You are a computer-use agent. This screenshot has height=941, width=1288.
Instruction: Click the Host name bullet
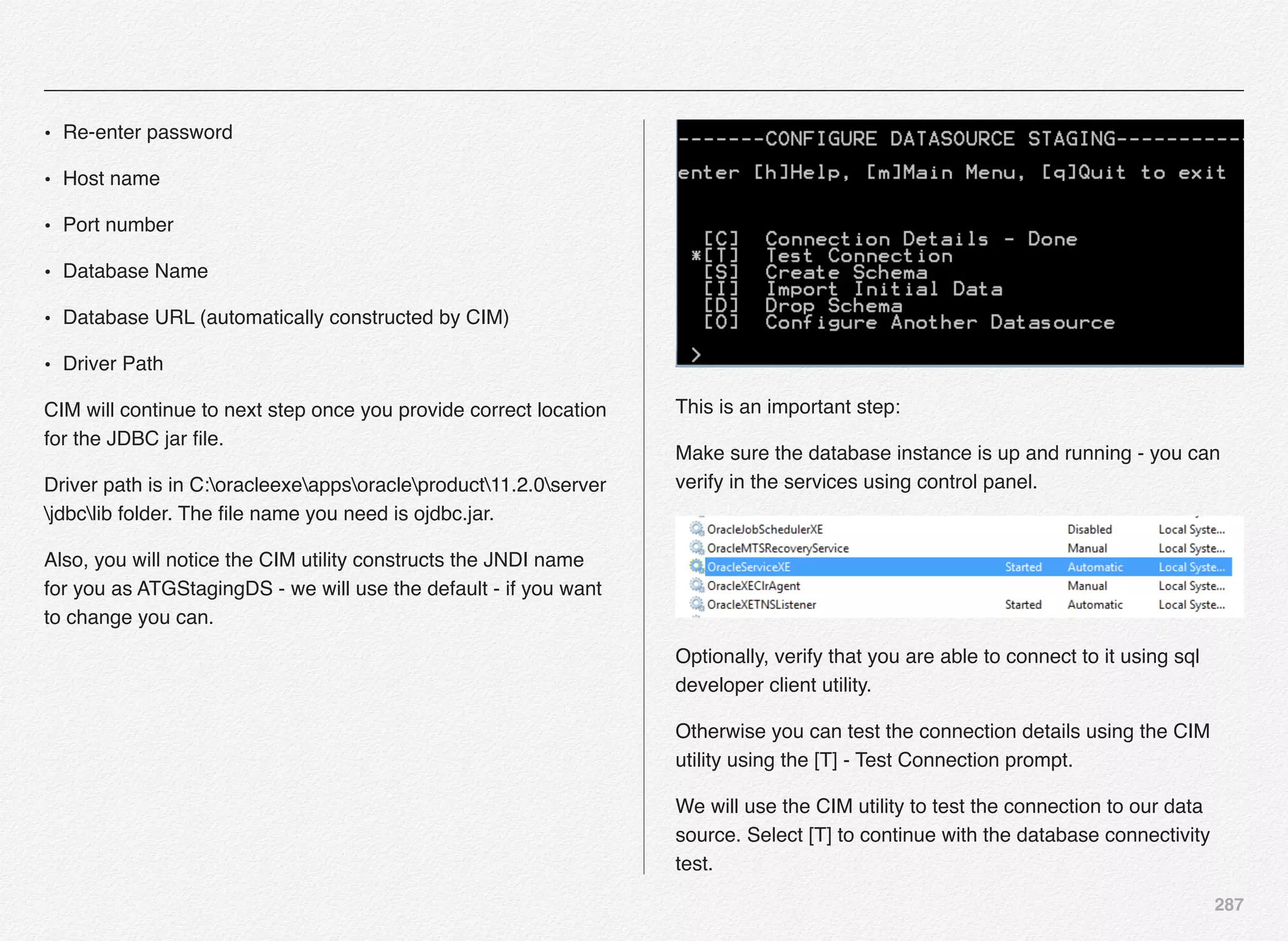tap(111, 179)
